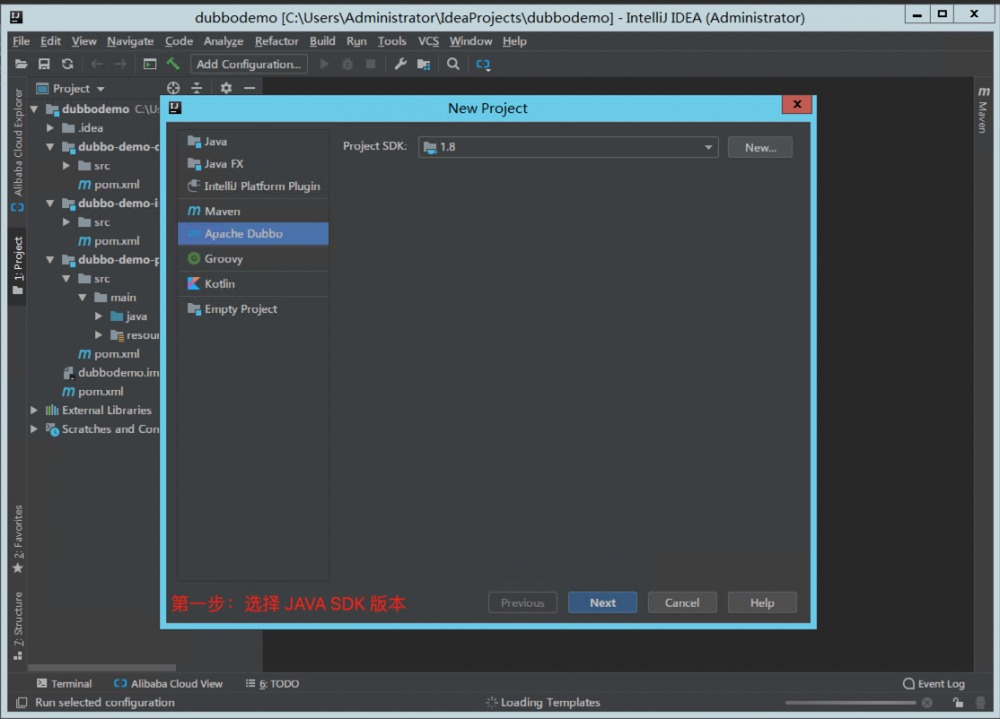Click the Stop square icon
This screenshot has width=1000, height=719.
[371, 64]
